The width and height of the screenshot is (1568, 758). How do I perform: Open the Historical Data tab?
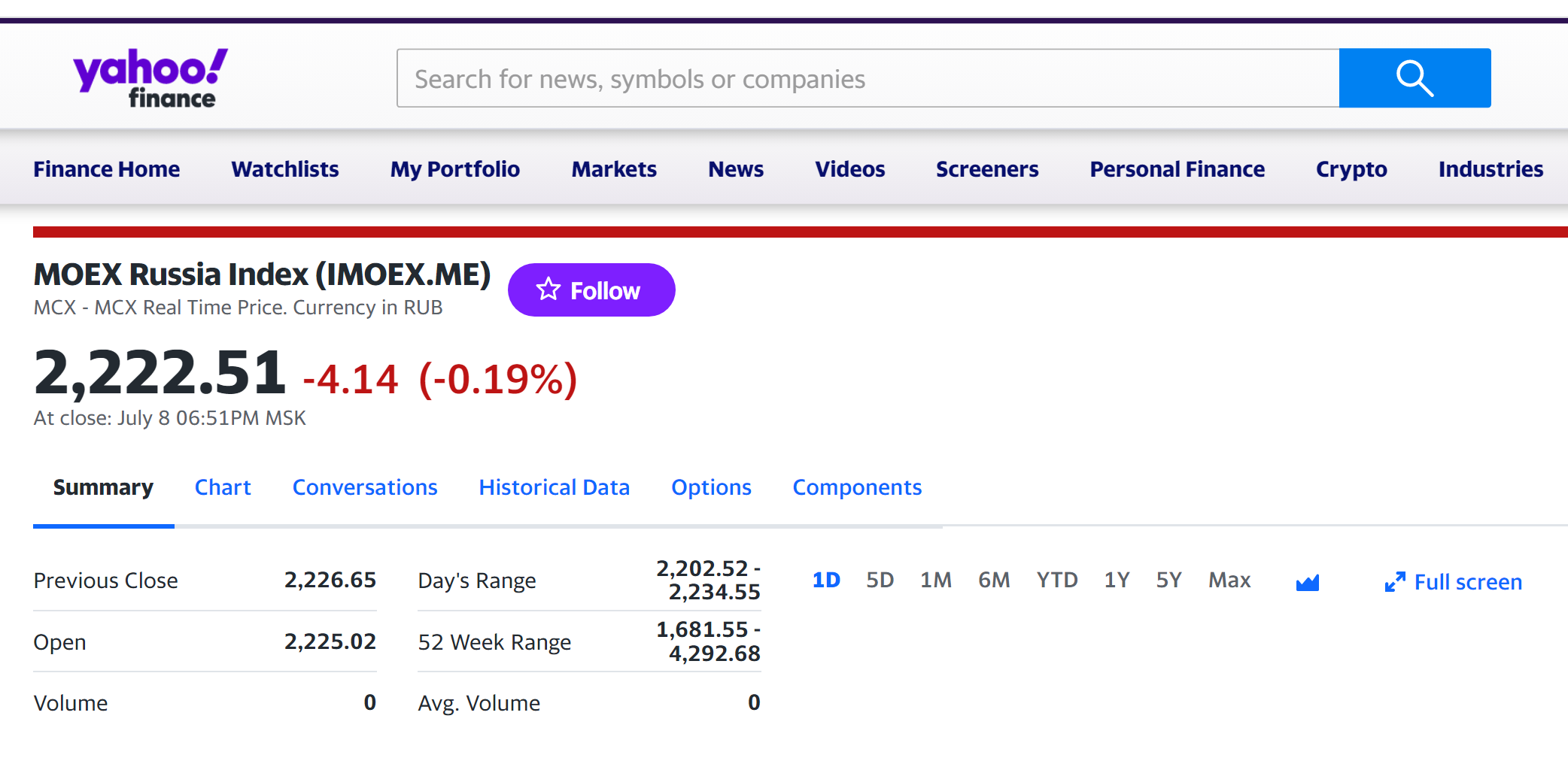[555, 487]
